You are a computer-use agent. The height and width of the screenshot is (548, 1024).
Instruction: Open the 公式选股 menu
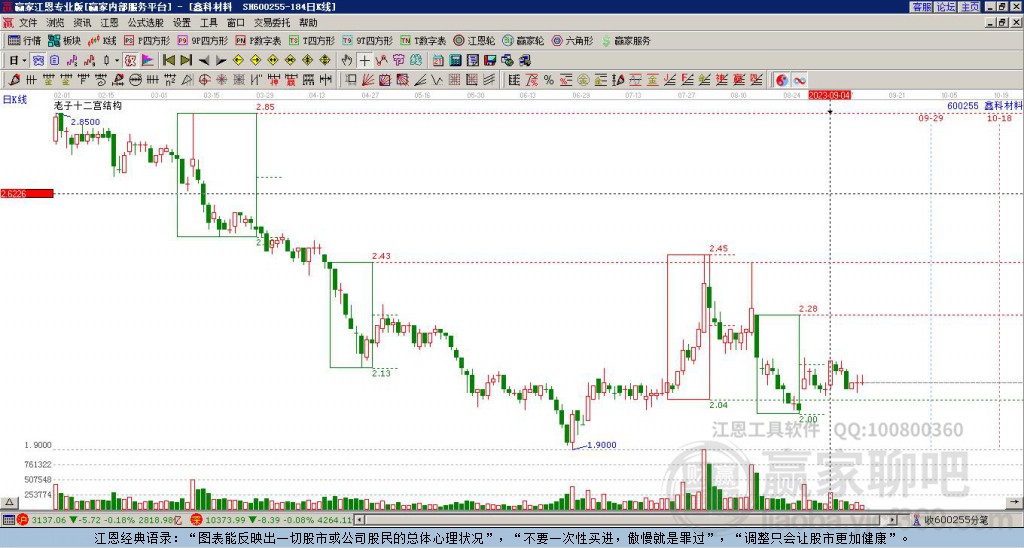(x=146, y=23)
